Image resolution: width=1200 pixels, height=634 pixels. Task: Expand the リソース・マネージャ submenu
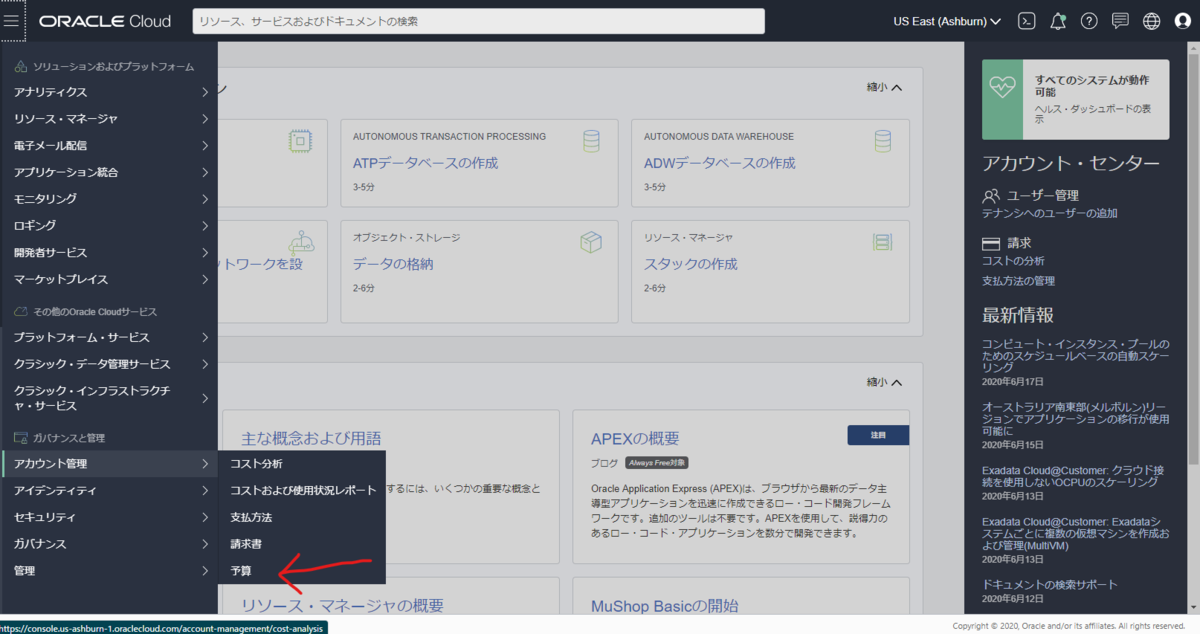point(108,119)
